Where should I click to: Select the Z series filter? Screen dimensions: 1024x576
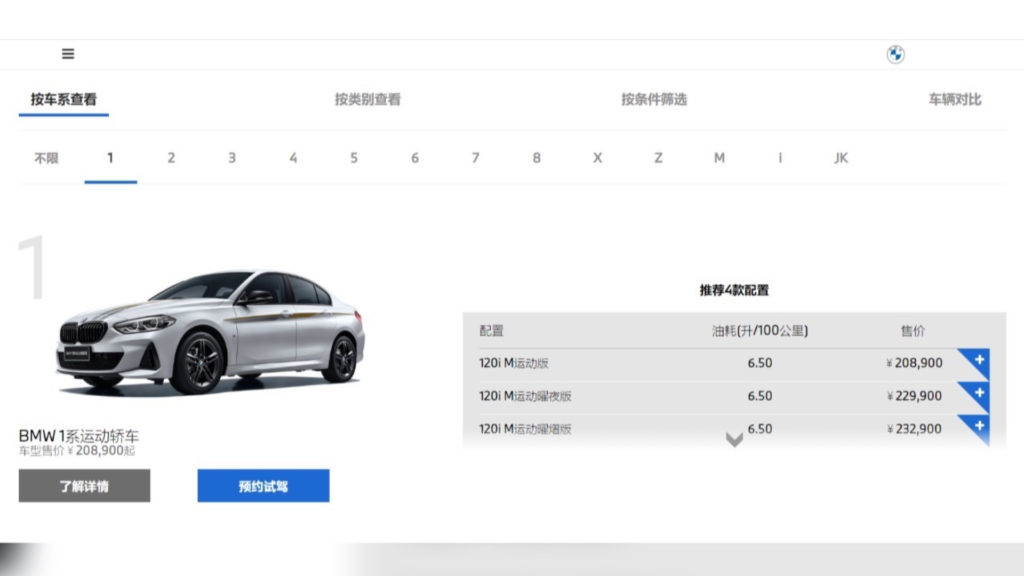click(x=658, y=158)
